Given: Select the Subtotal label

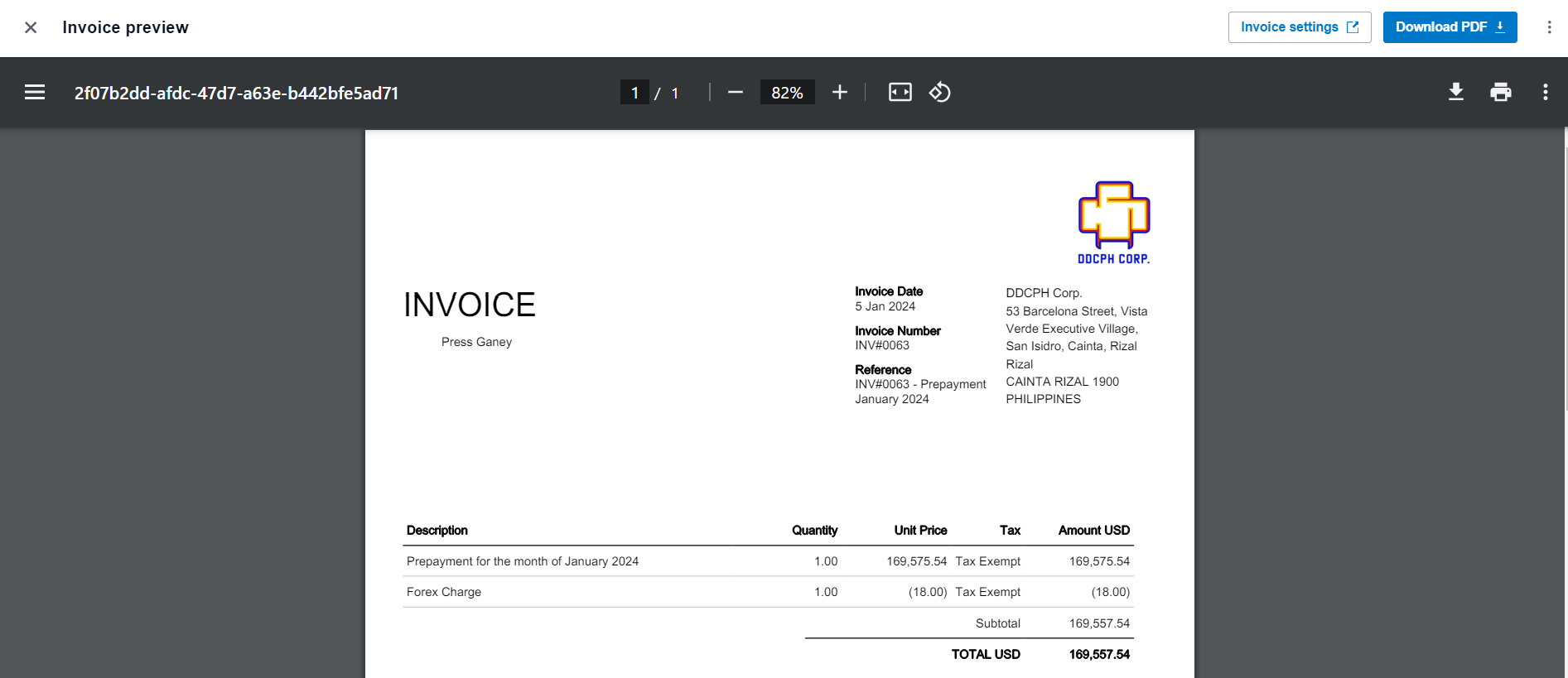Looking at the screenshot, I should point(998,623).
